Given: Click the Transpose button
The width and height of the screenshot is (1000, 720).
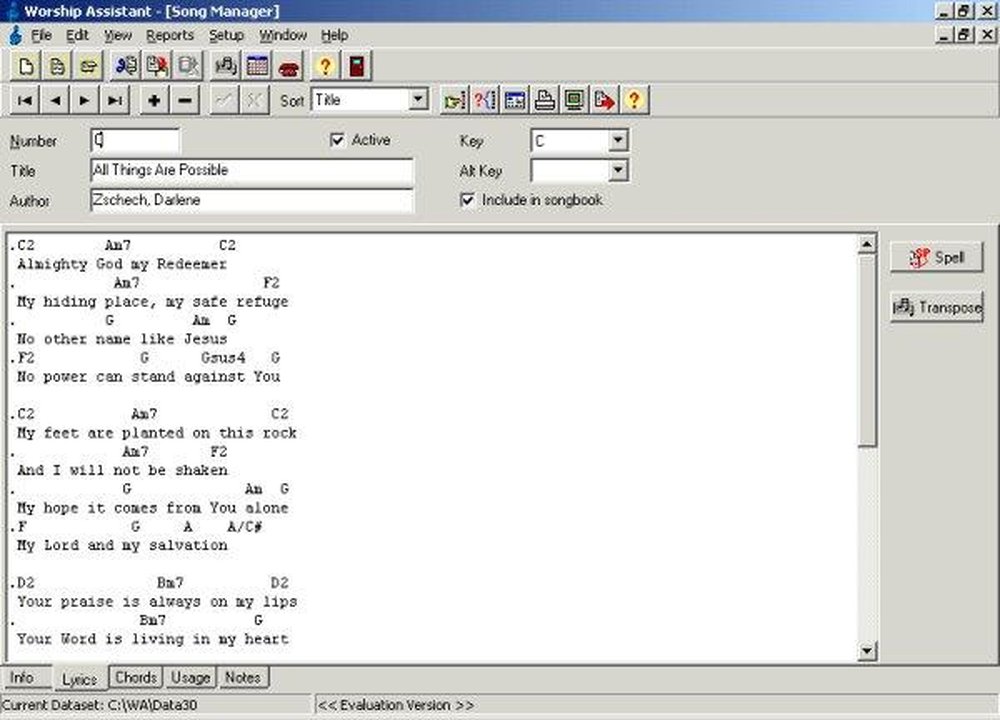Looking at the screenshot, I should [x=936, y=307].
